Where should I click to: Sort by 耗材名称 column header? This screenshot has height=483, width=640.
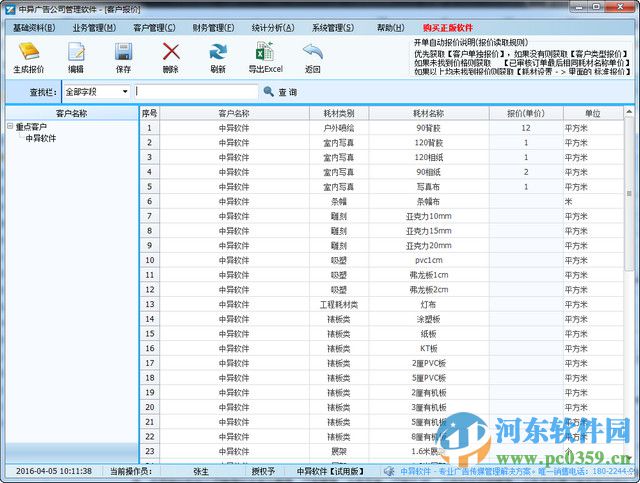click(x=429, y=113)
